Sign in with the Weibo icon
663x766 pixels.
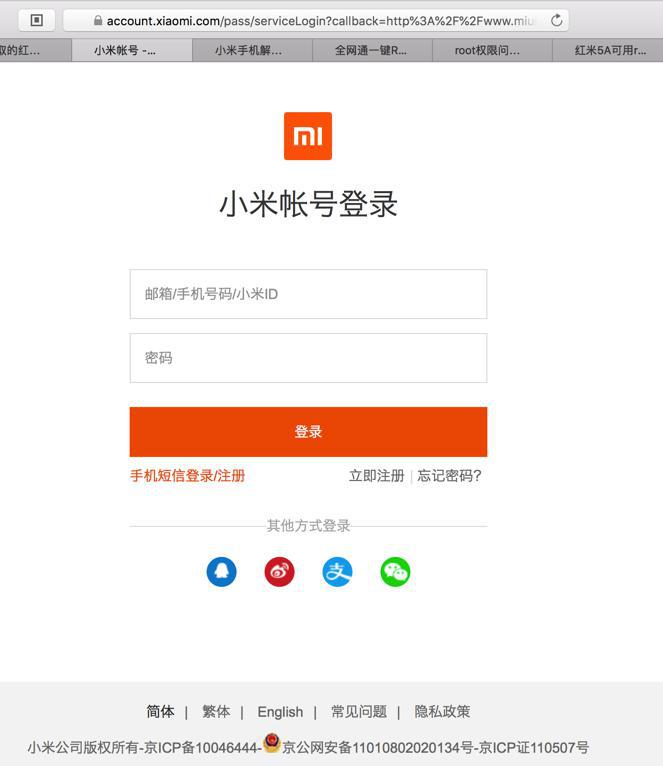click(x=279, y=572)
